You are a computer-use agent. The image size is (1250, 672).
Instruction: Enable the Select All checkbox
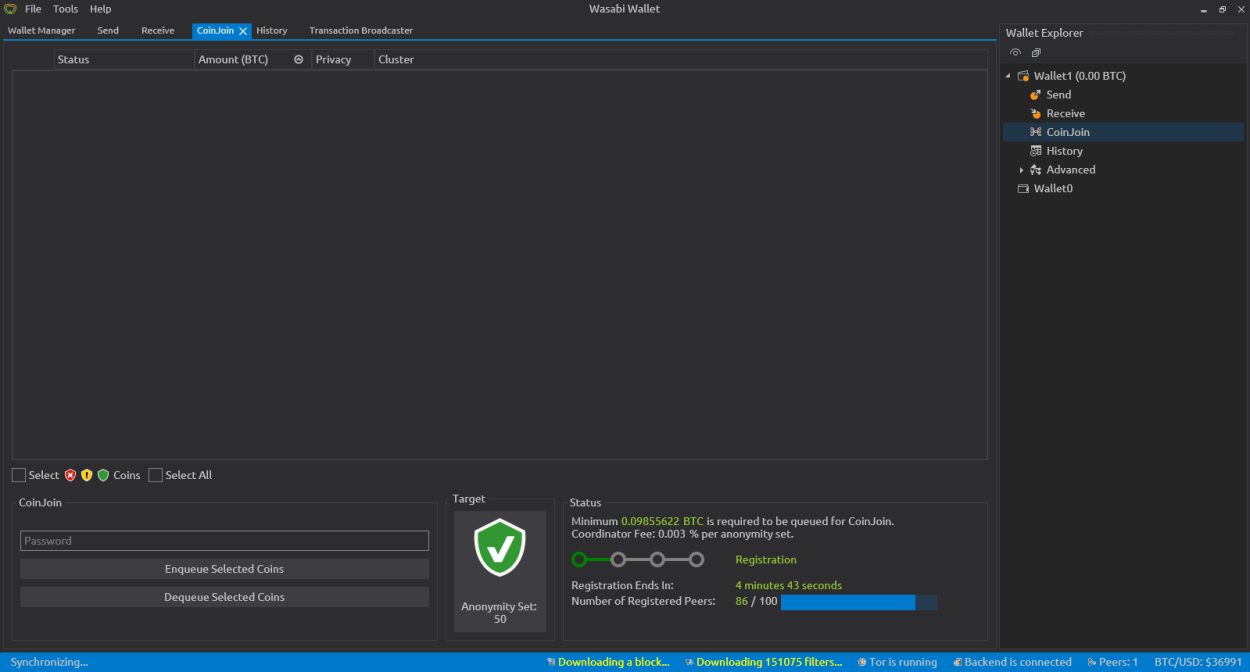(156, 476)
